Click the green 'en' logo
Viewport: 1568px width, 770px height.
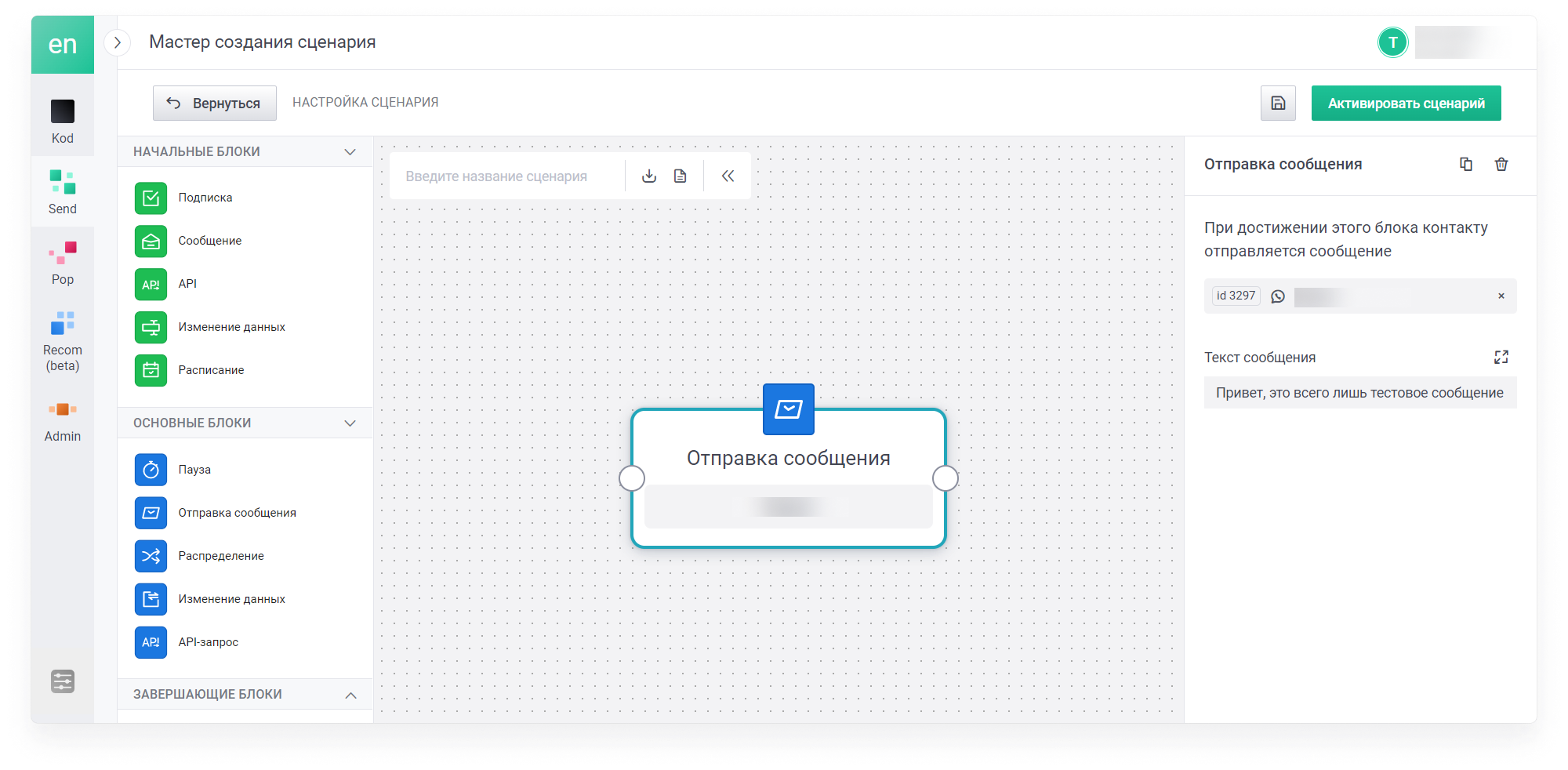pyautogui.click(x=63, y=45)
